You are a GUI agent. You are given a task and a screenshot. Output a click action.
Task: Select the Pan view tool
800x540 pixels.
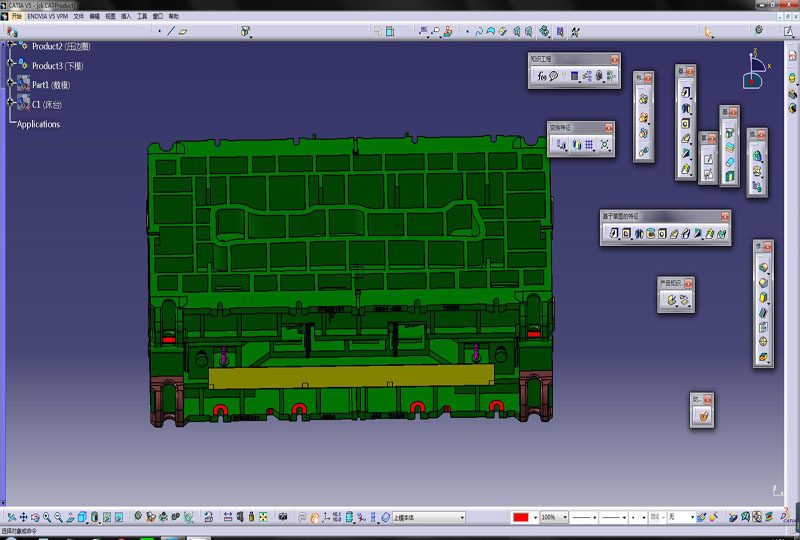[x=22, y=517]
